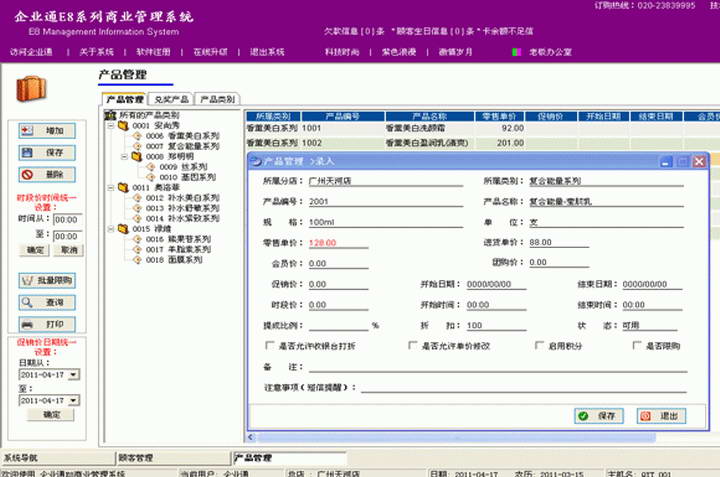
Task: Select the 科技时尚 theme link
Action: (342, 52)
